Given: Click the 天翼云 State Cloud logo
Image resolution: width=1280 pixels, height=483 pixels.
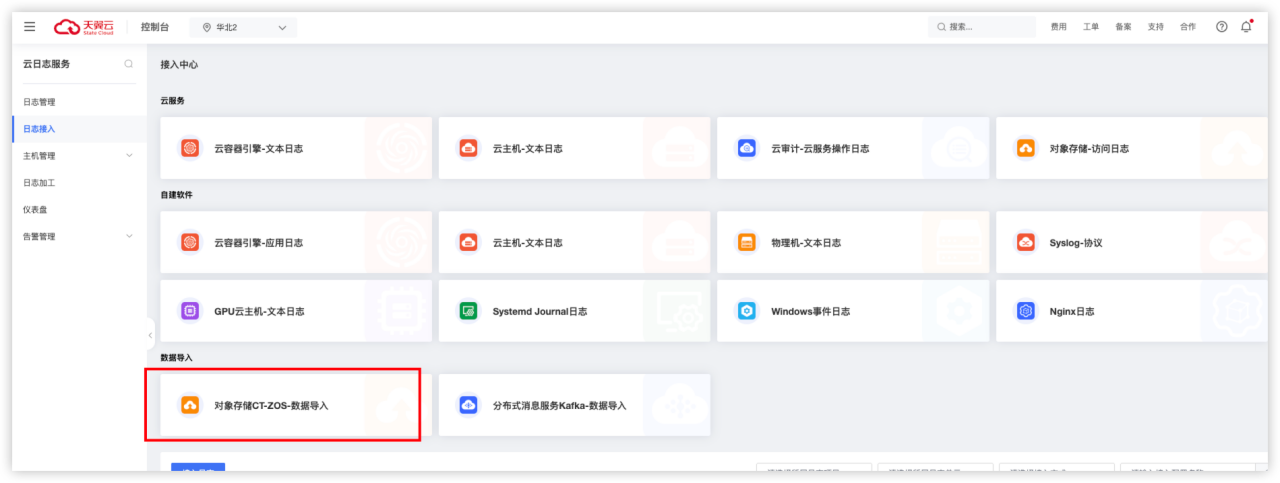Looking at the screenshot, I should point(84,27).
